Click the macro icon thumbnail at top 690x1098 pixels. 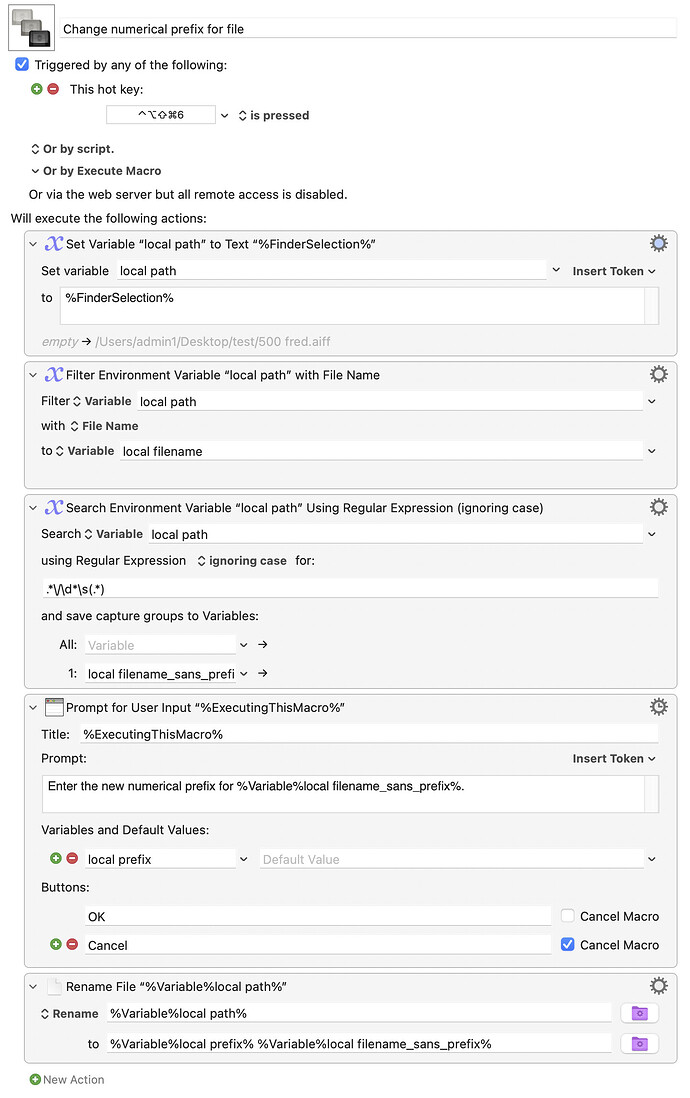point(31,27)
